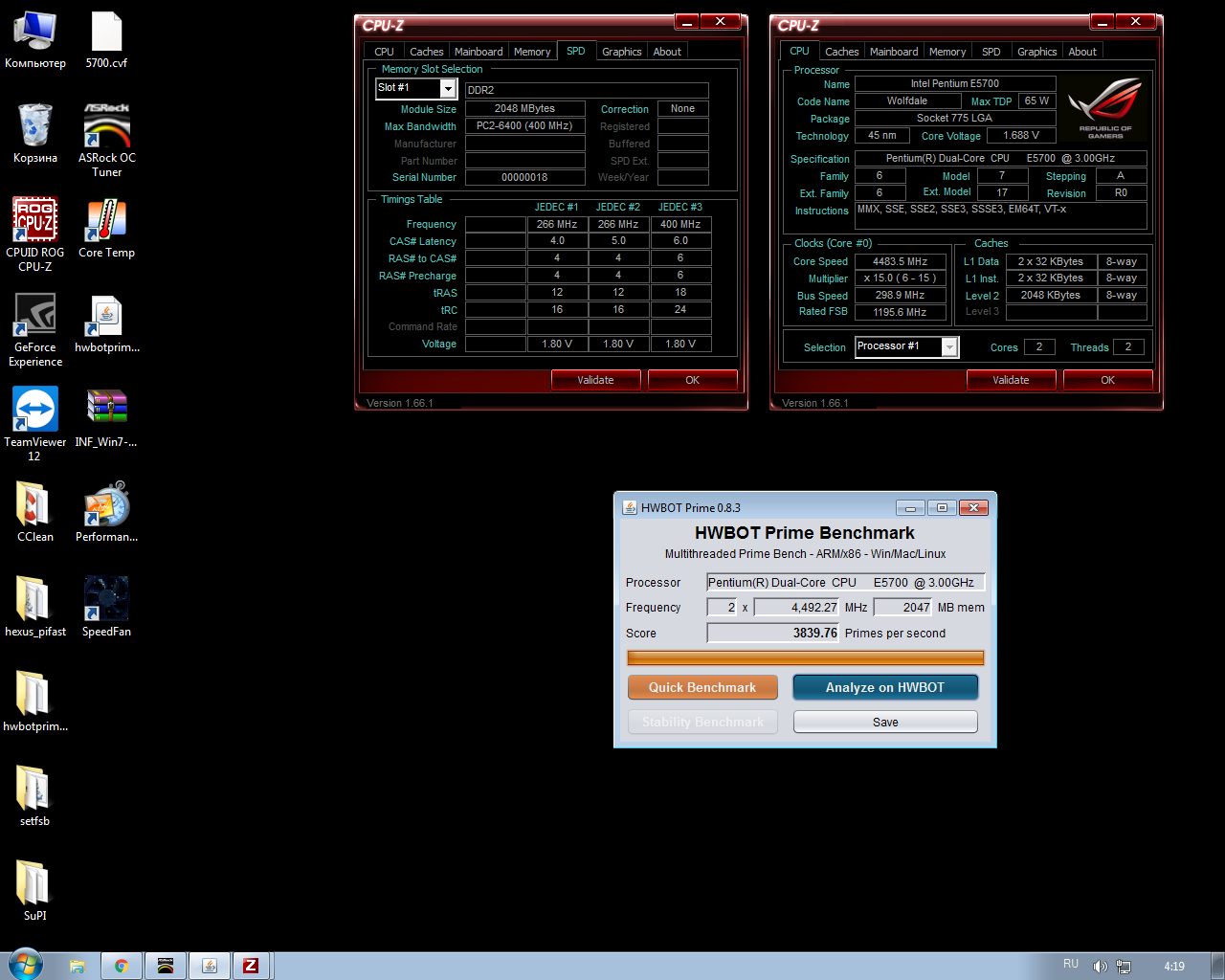Viewport: 1225px width, 980px height.
Task: Click the orange benchmark progress bar
Action: pyautogui.click(x=805, y=657)
